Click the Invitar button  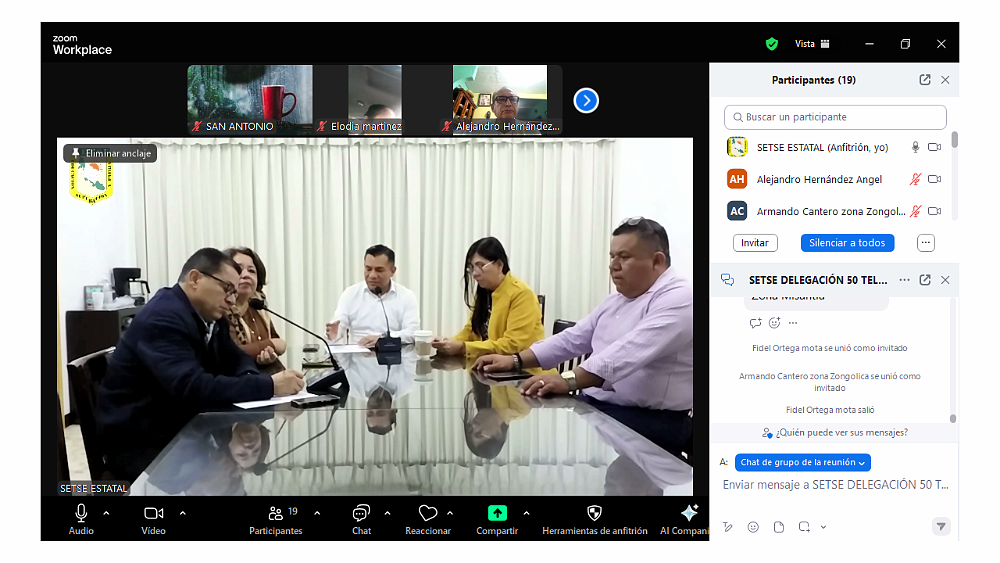[755, 243]
